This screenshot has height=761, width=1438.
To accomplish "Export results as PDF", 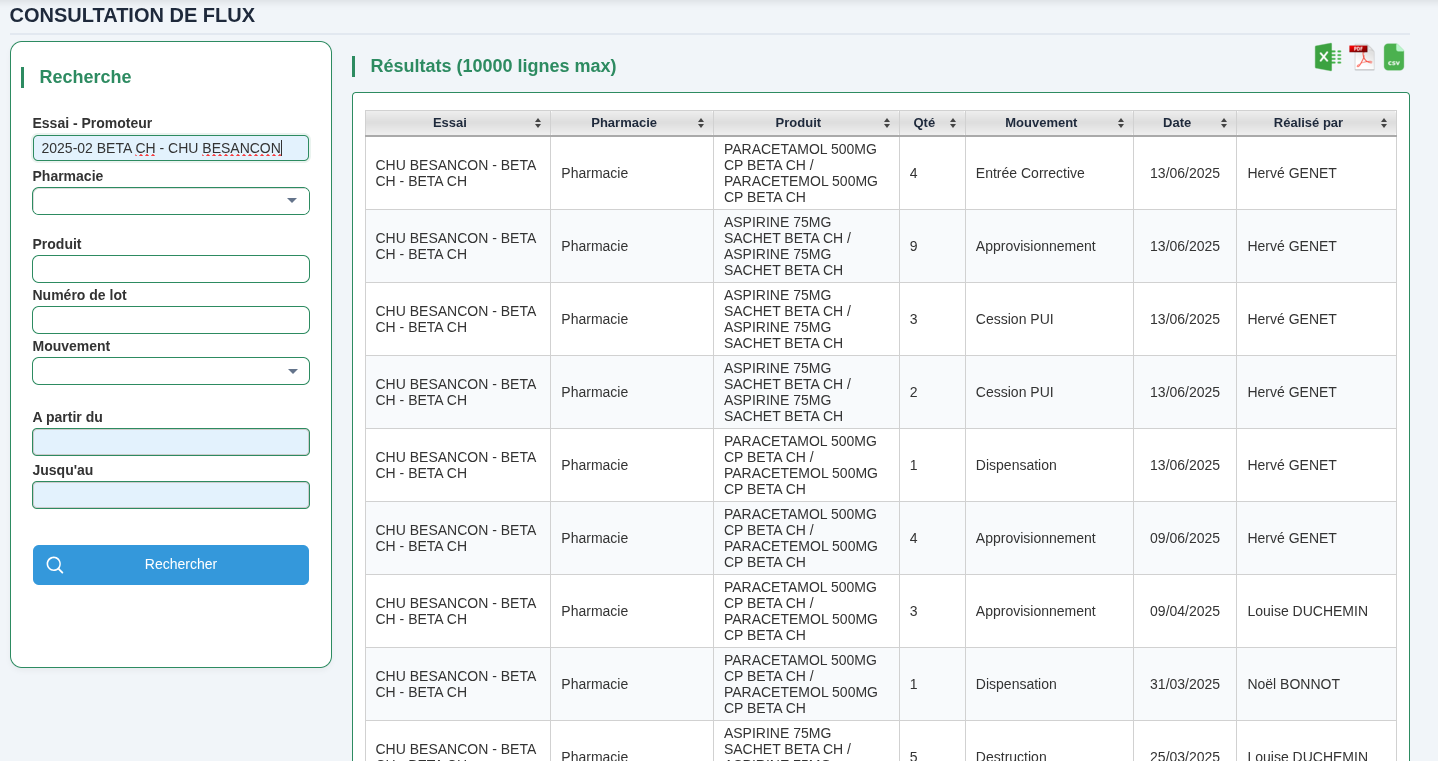I will [x=1361, y=57].
